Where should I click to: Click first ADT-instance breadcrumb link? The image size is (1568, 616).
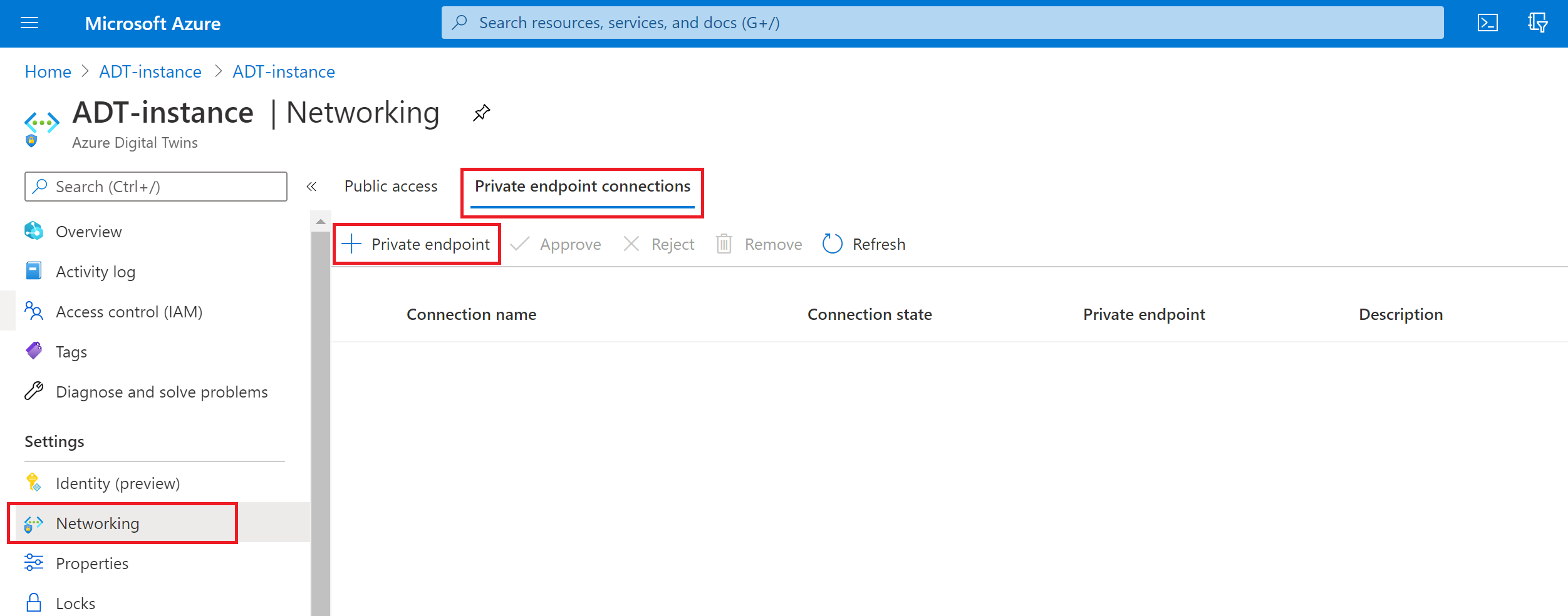(150, 72)
